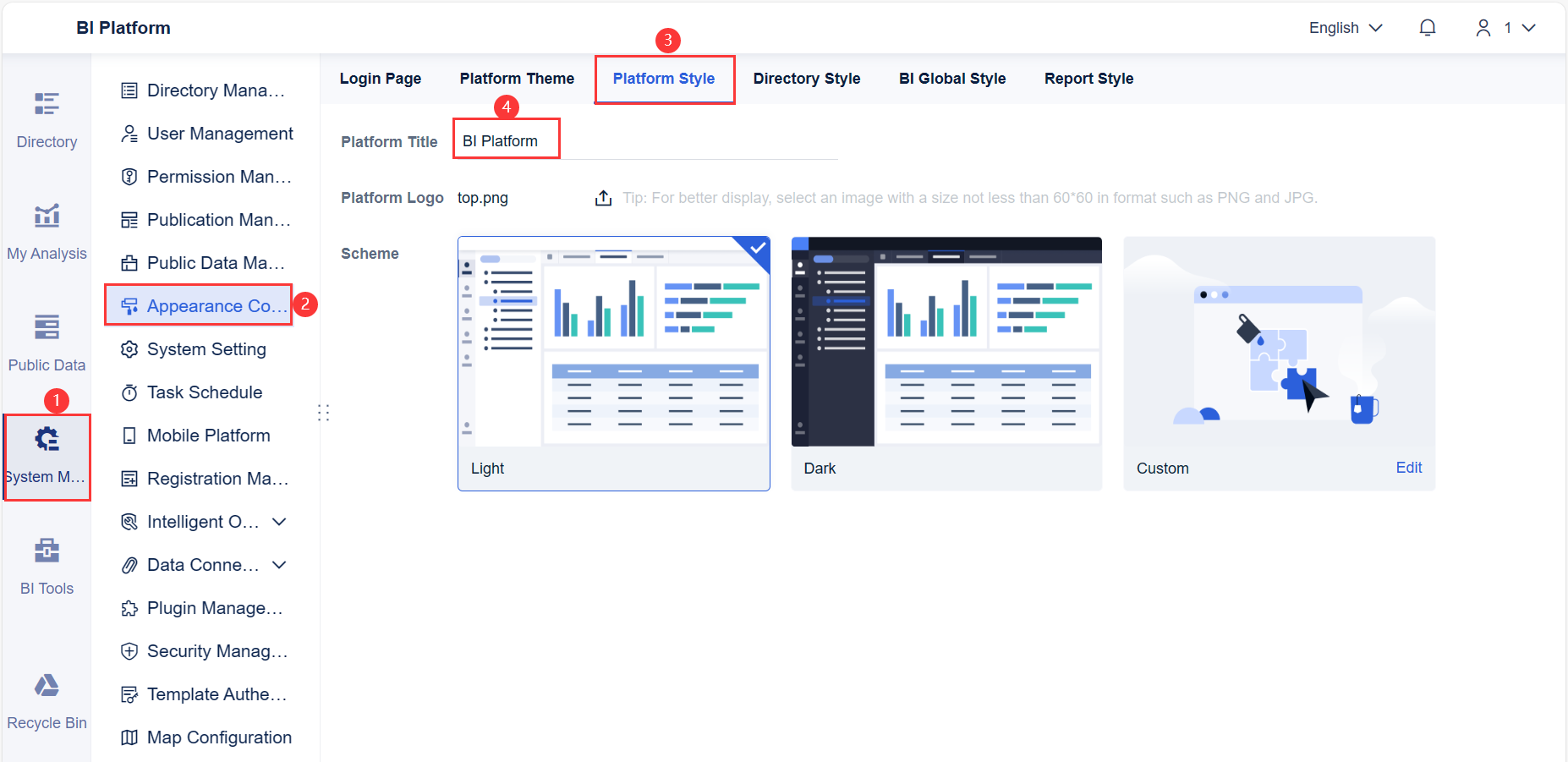Click the notification bell icon
Viewport: 1568px width, 762px height.
[1428, 28]
